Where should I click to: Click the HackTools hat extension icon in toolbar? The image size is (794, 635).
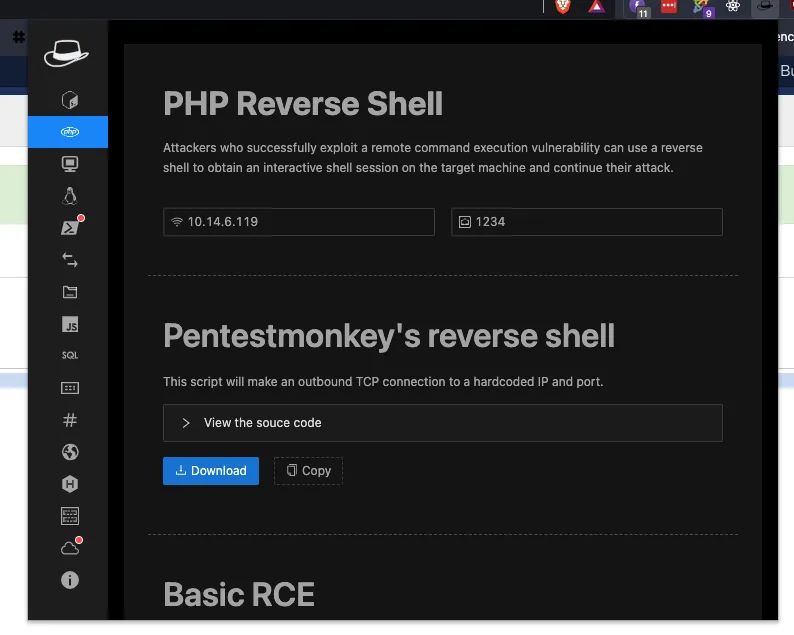pos(765,7)
